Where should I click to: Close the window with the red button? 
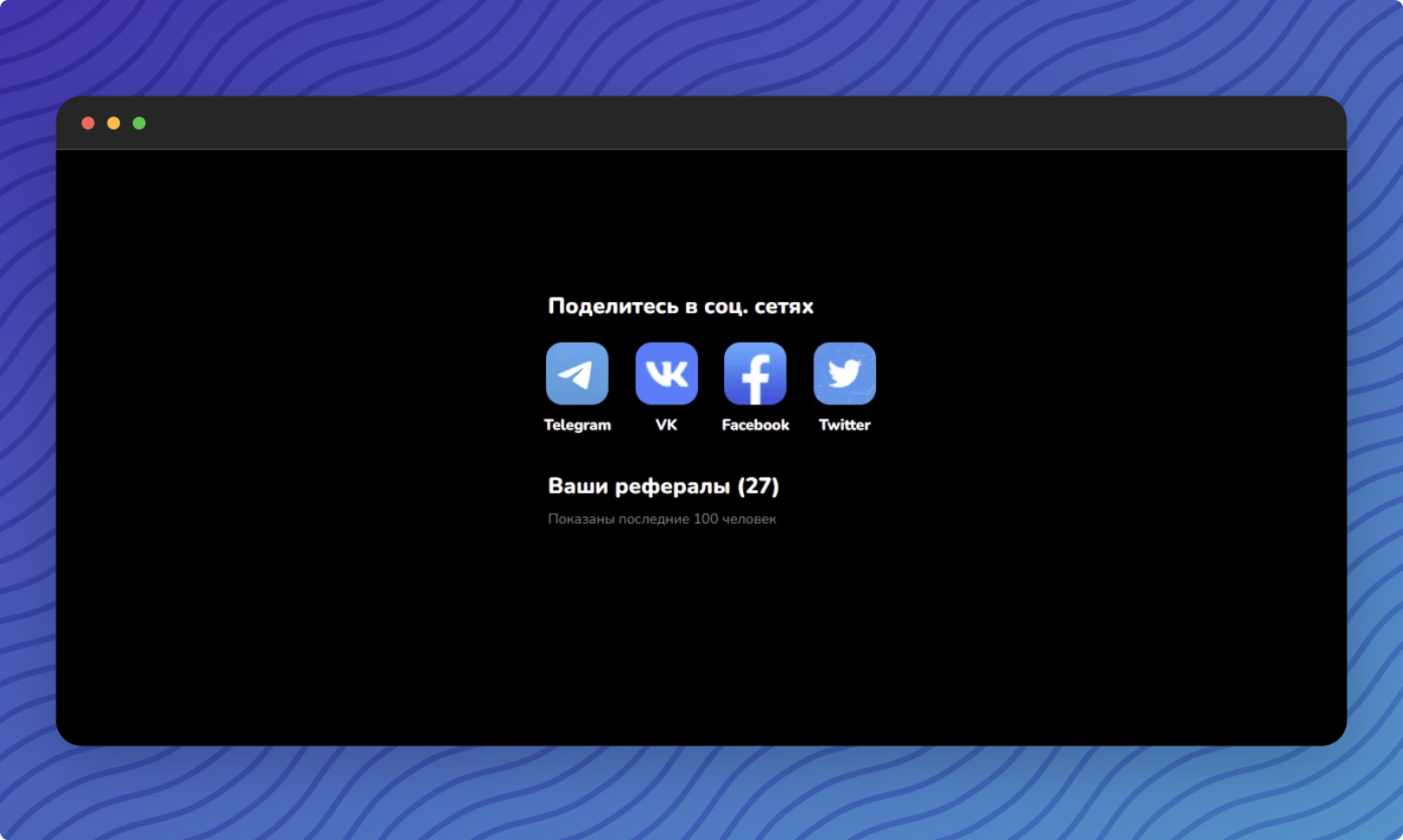pyautogui.click(x=88, y=123)
